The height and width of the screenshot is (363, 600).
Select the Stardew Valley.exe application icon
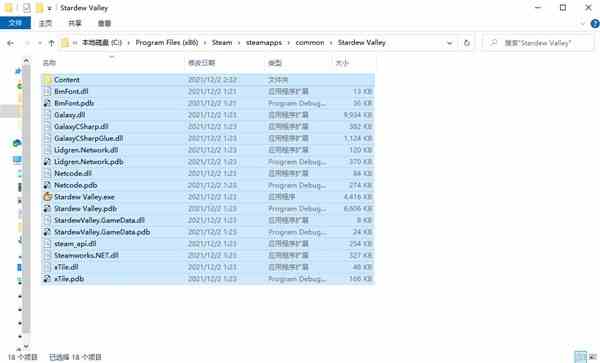coord(47,197)
